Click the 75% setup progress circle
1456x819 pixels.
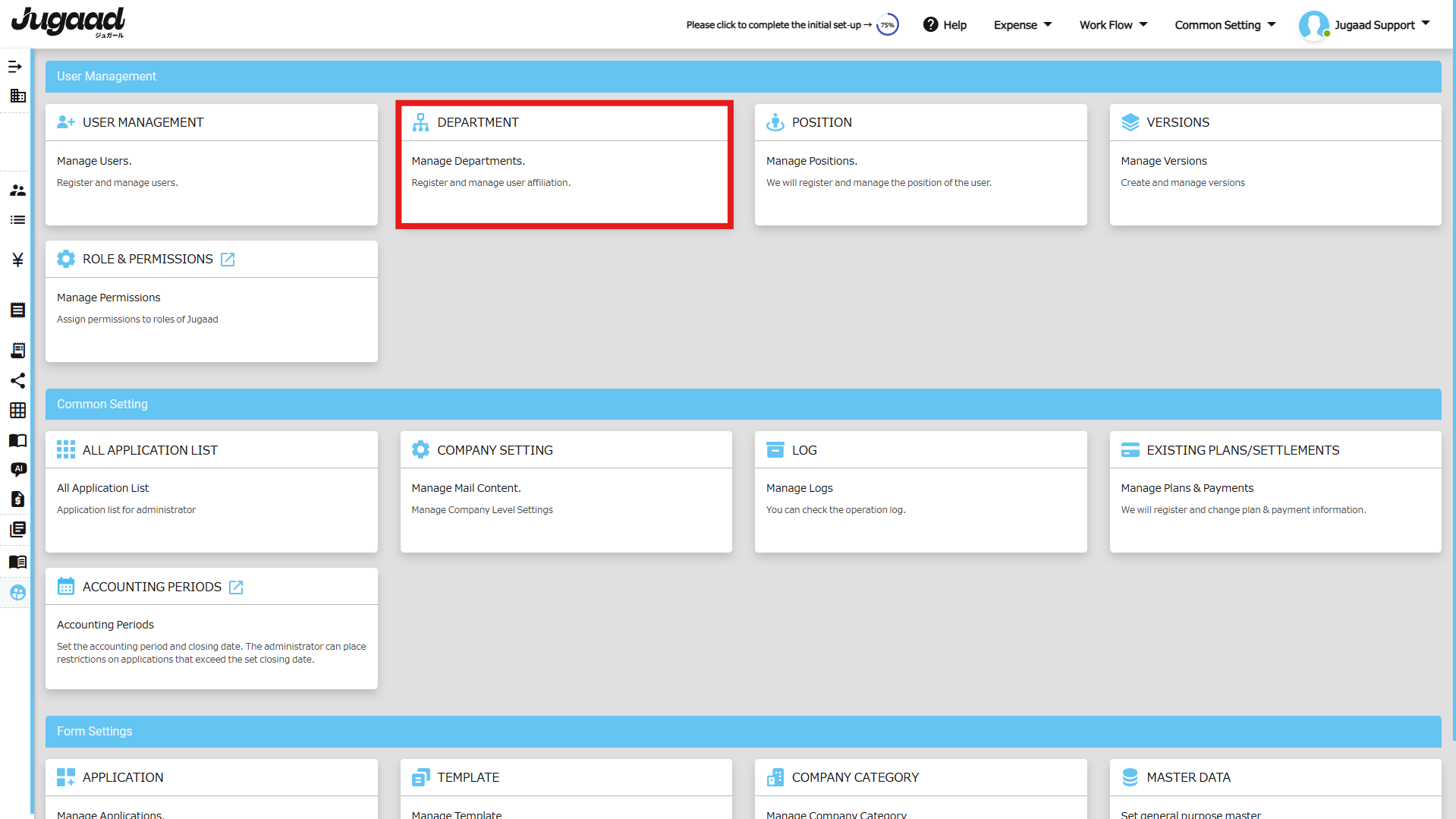(887, 25)
